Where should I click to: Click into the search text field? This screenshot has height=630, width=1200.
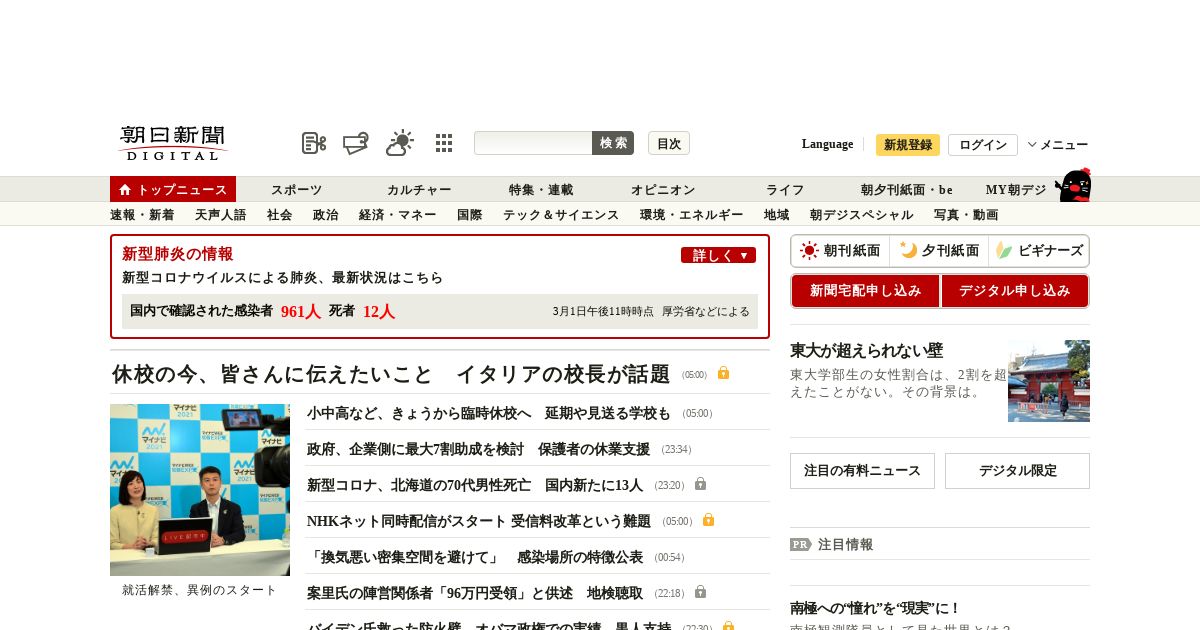(x=533, y=143)
